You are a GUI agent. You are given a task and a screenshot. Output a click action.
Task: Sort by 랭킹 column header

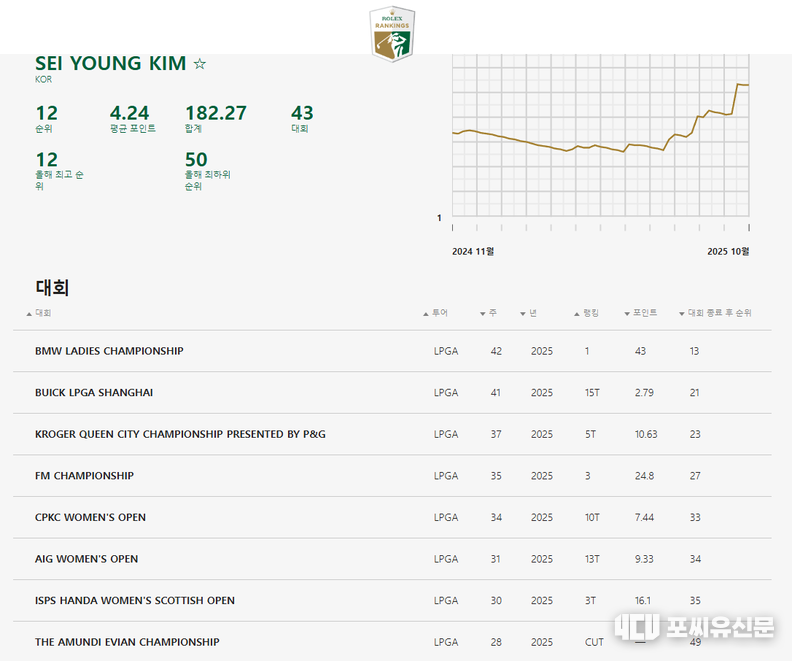click(590, 313)
